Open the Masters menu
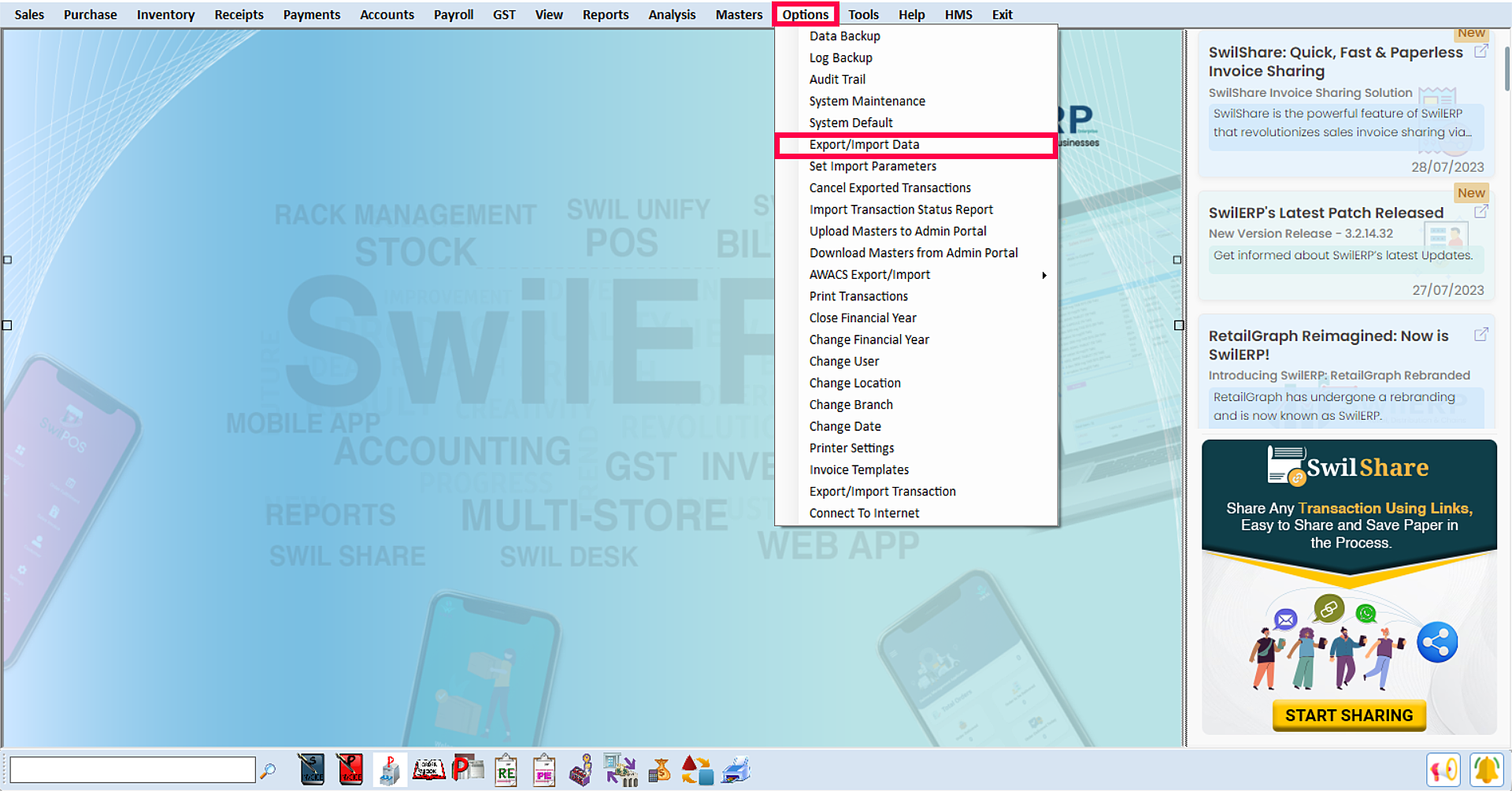Viewport: 1512px width, 791px height. (739, 14)
